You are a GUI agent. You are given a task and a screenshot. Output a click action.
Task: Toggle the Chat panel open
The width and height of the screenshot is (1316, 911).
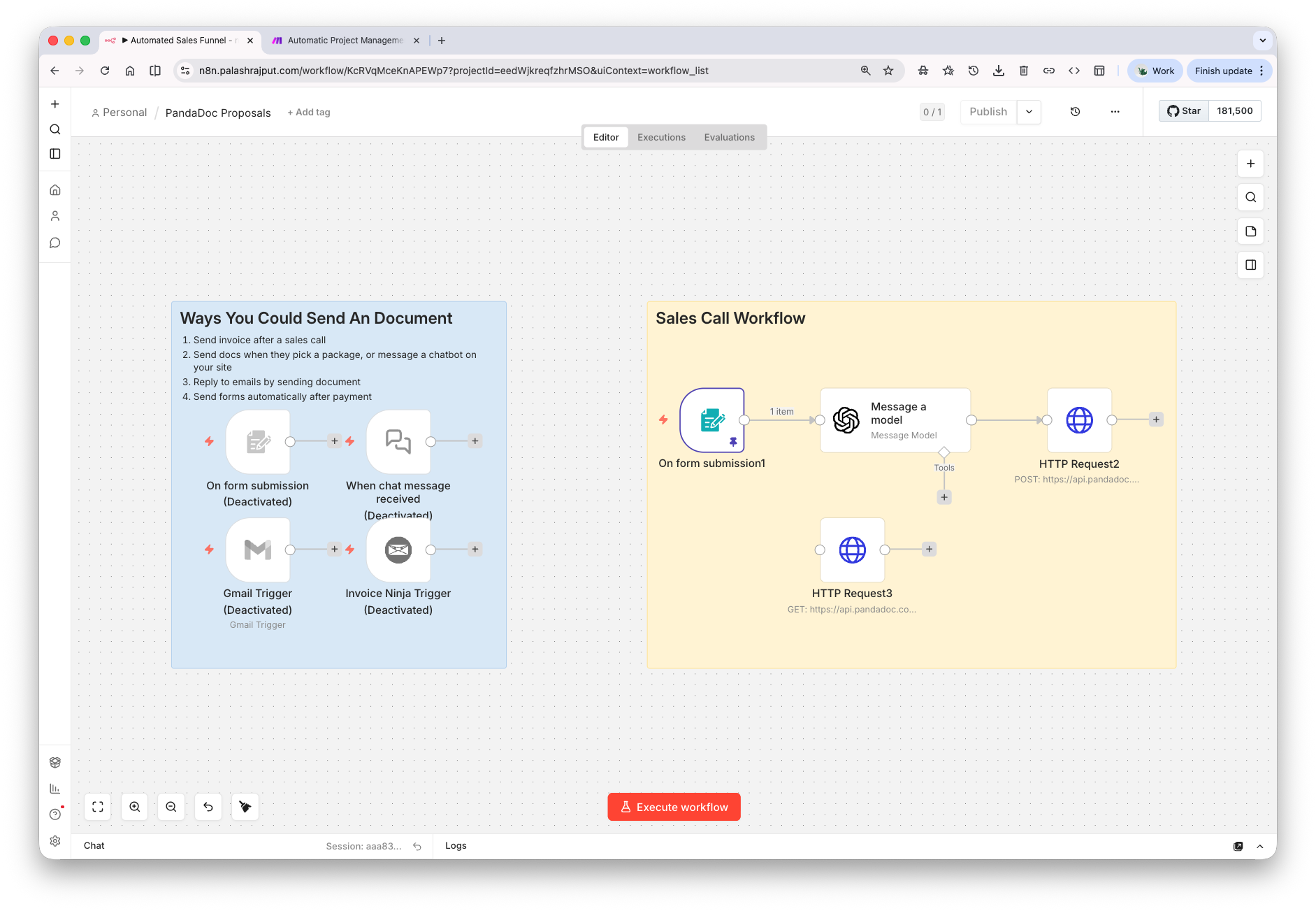[x=94, y=845]
